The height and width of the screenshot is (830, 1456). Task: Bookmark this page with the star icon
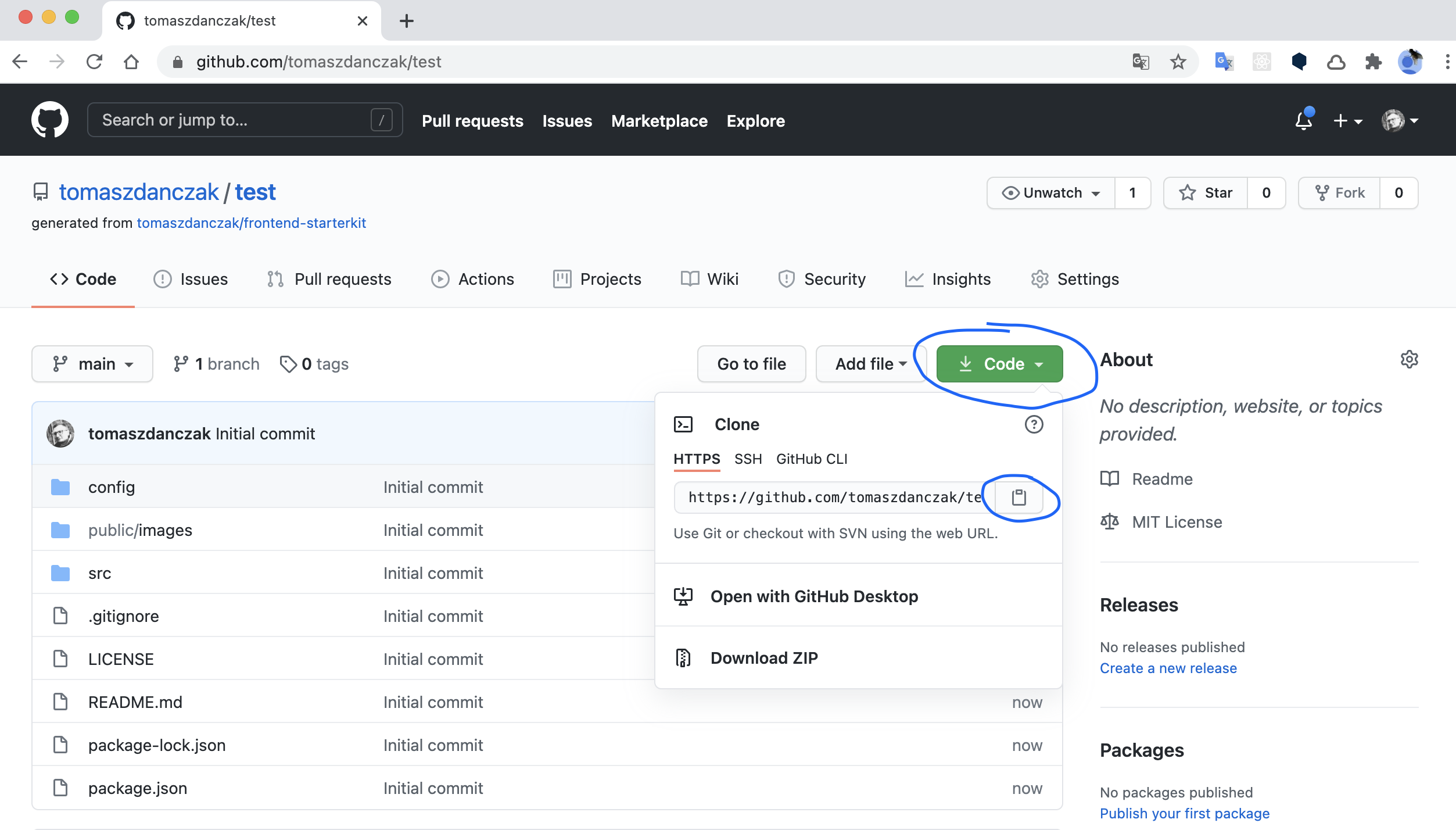click(x=1178, y=62)
